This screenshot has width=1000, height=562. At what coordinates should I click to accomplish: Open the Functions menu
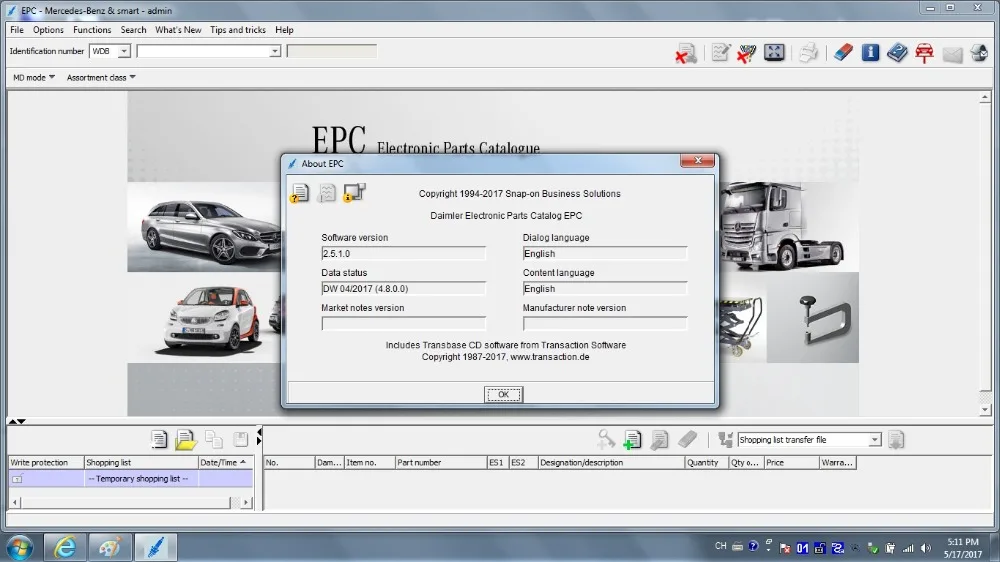pyautogui.click(x=92, y=30)
